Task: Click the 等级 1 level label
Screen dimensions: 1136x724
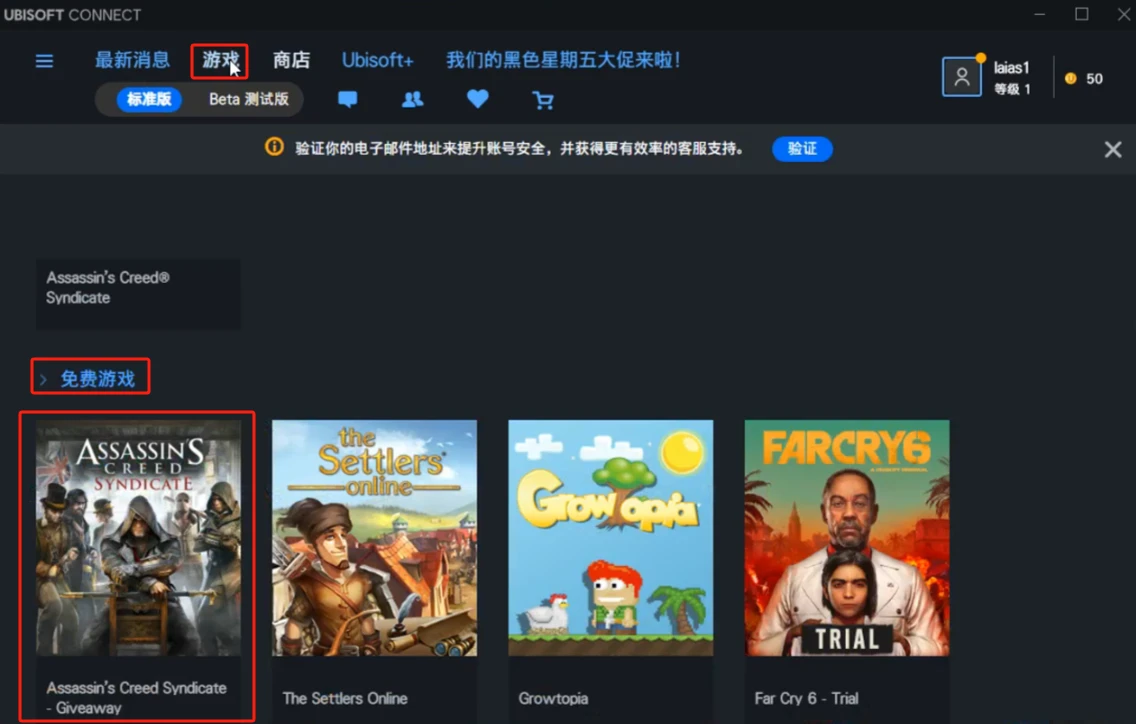Action: (x=1012, y=89)
